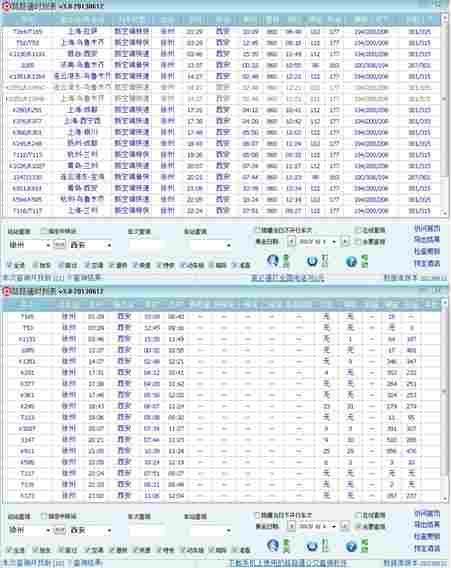Viewport: 451px width, 568px height.
Task: Swap 徐州 and 西安 stations in top window
Action: point(59,245)
